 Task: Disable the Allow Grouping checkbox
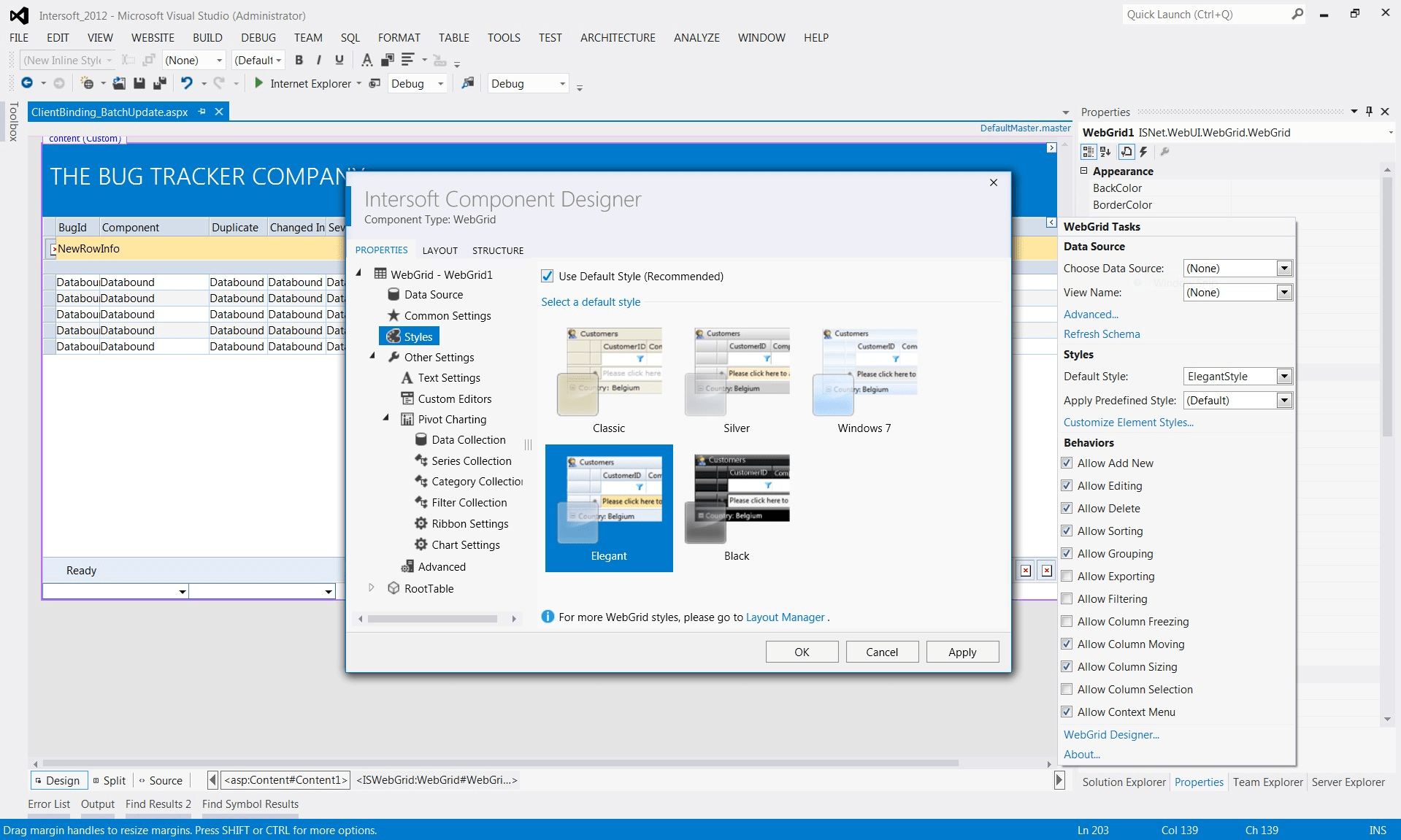point(1067,554)
